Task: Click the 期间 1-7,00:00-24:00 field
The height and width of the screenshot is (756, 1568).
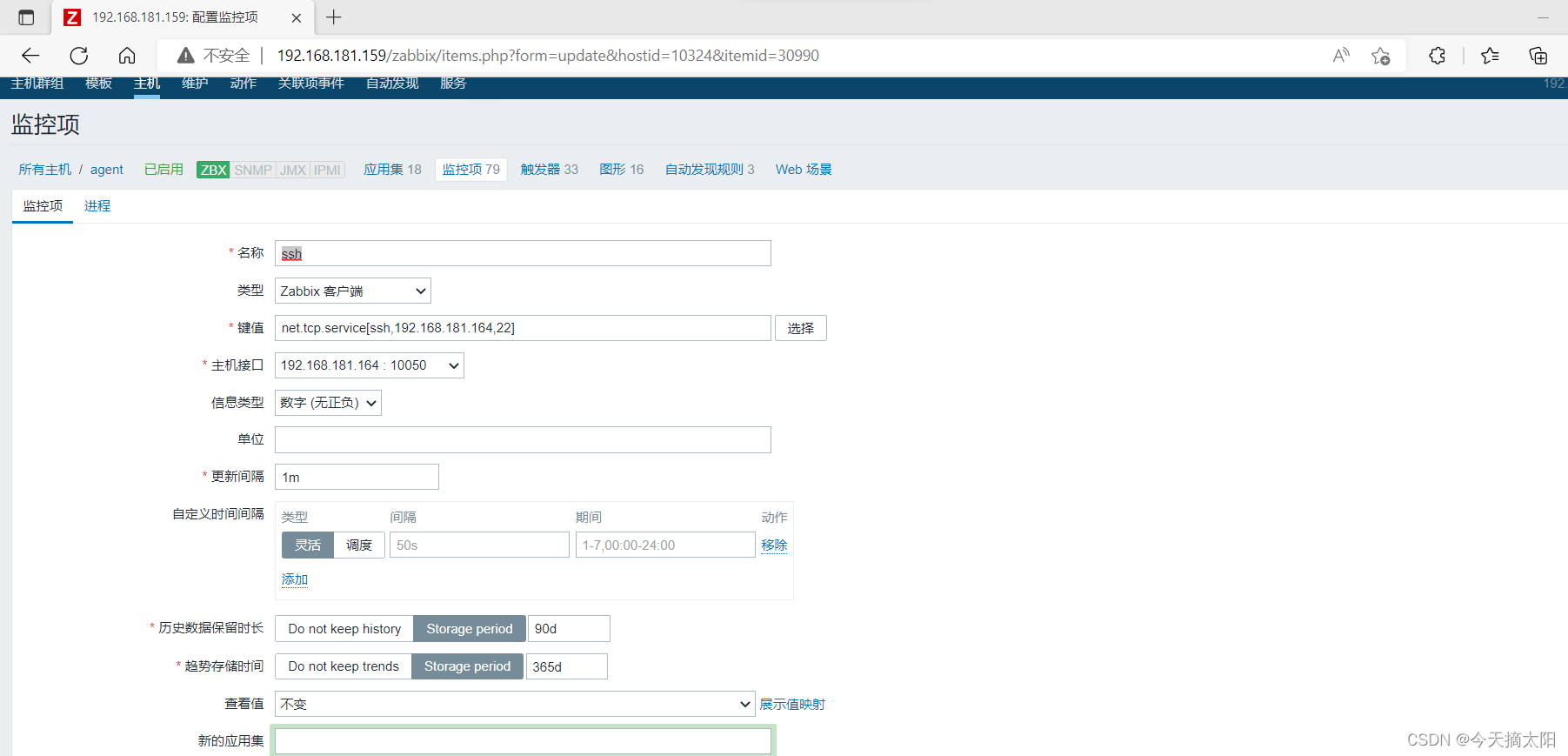Action: (x=665, y=545)
